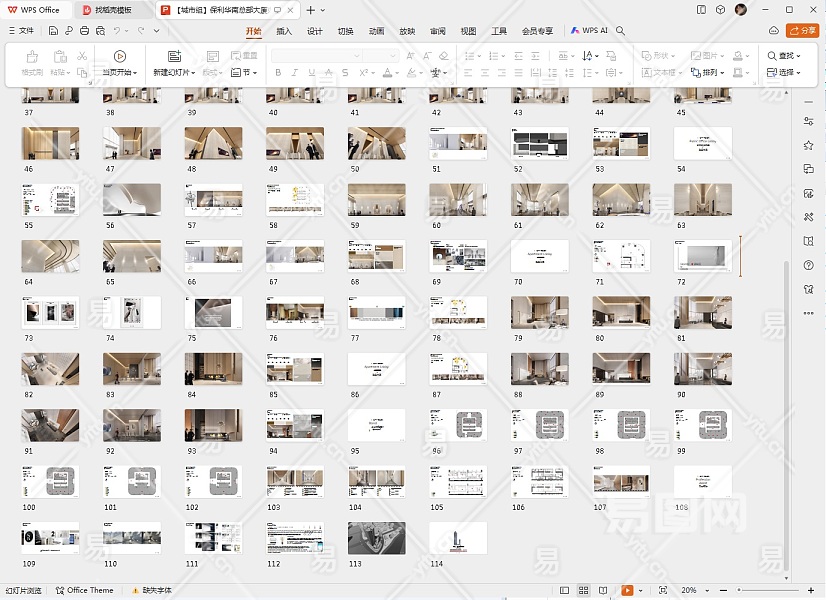
Task: Click the new slide icon
Action: click(x=174, y=57)
